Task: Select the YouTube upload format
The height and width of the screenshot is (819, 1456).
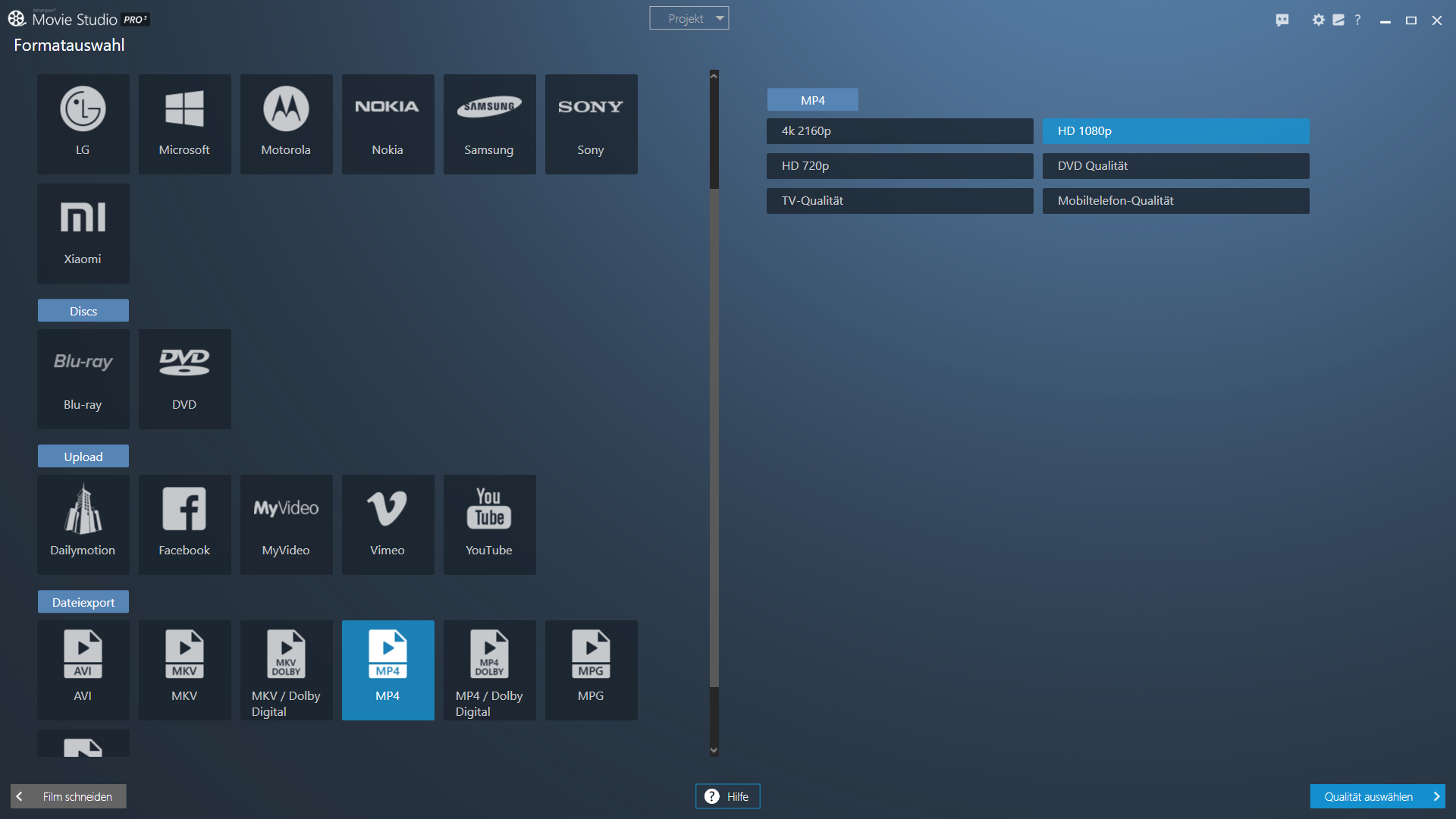Action: coord(489,524)
